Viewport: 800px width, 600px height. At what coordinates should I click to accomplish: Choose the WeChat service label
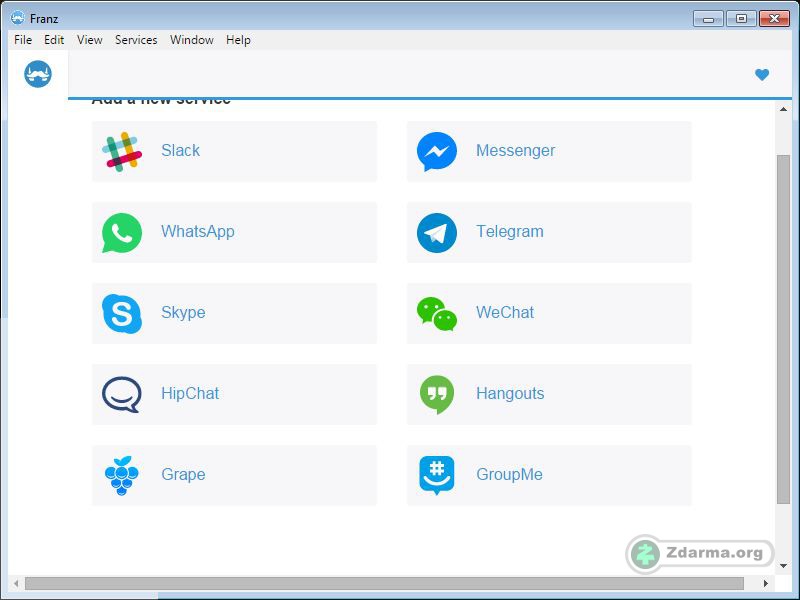505,312
